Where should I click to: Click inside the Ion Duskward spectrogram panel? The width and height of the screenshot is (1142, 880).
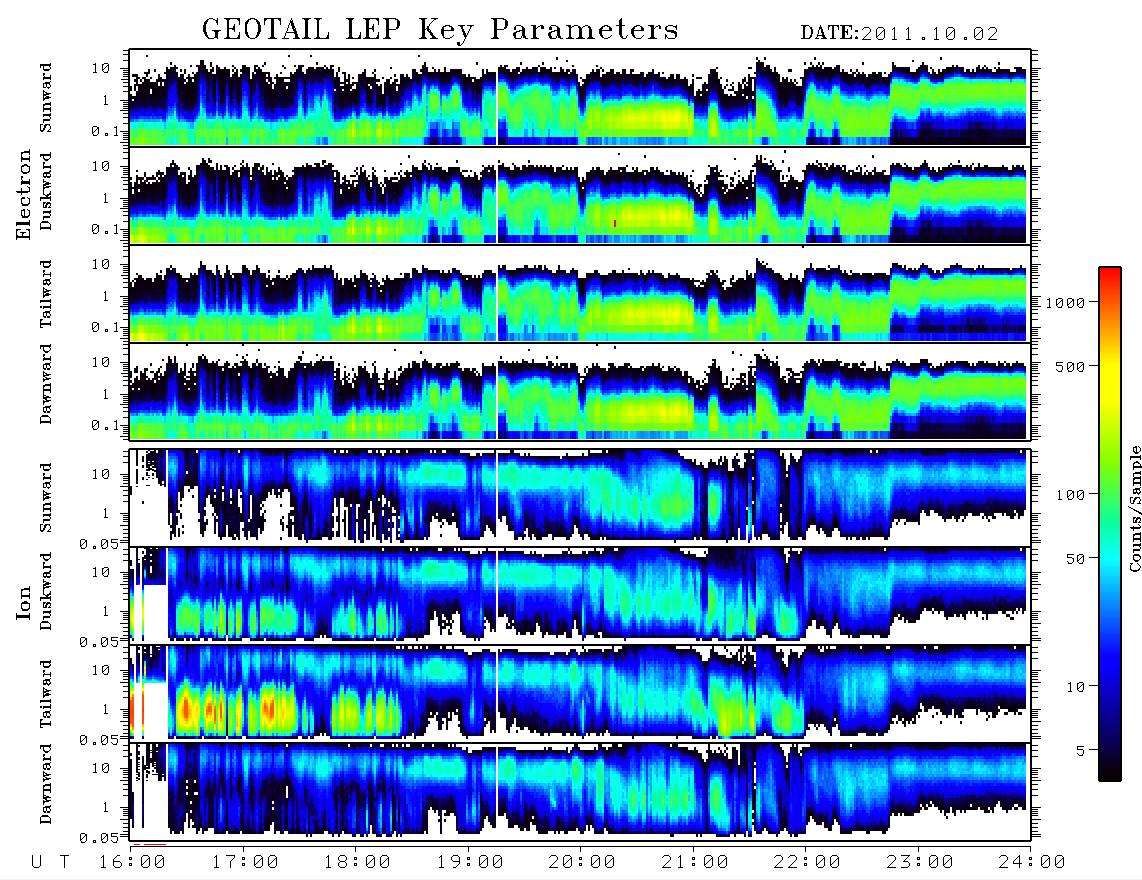580,594
